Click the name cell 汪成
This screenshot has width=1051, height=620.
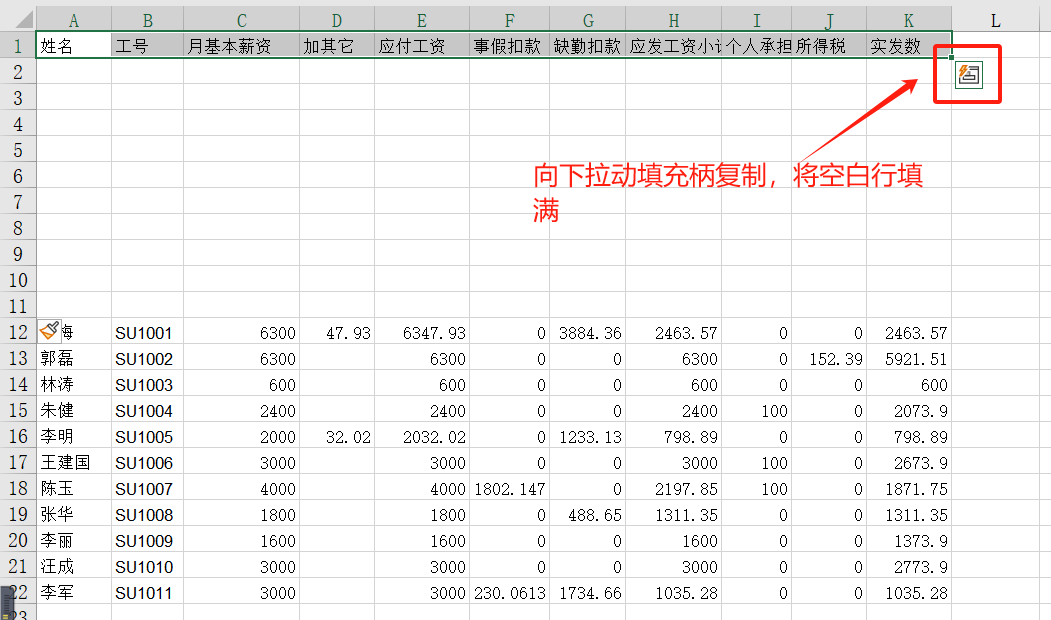pos(74,566)
